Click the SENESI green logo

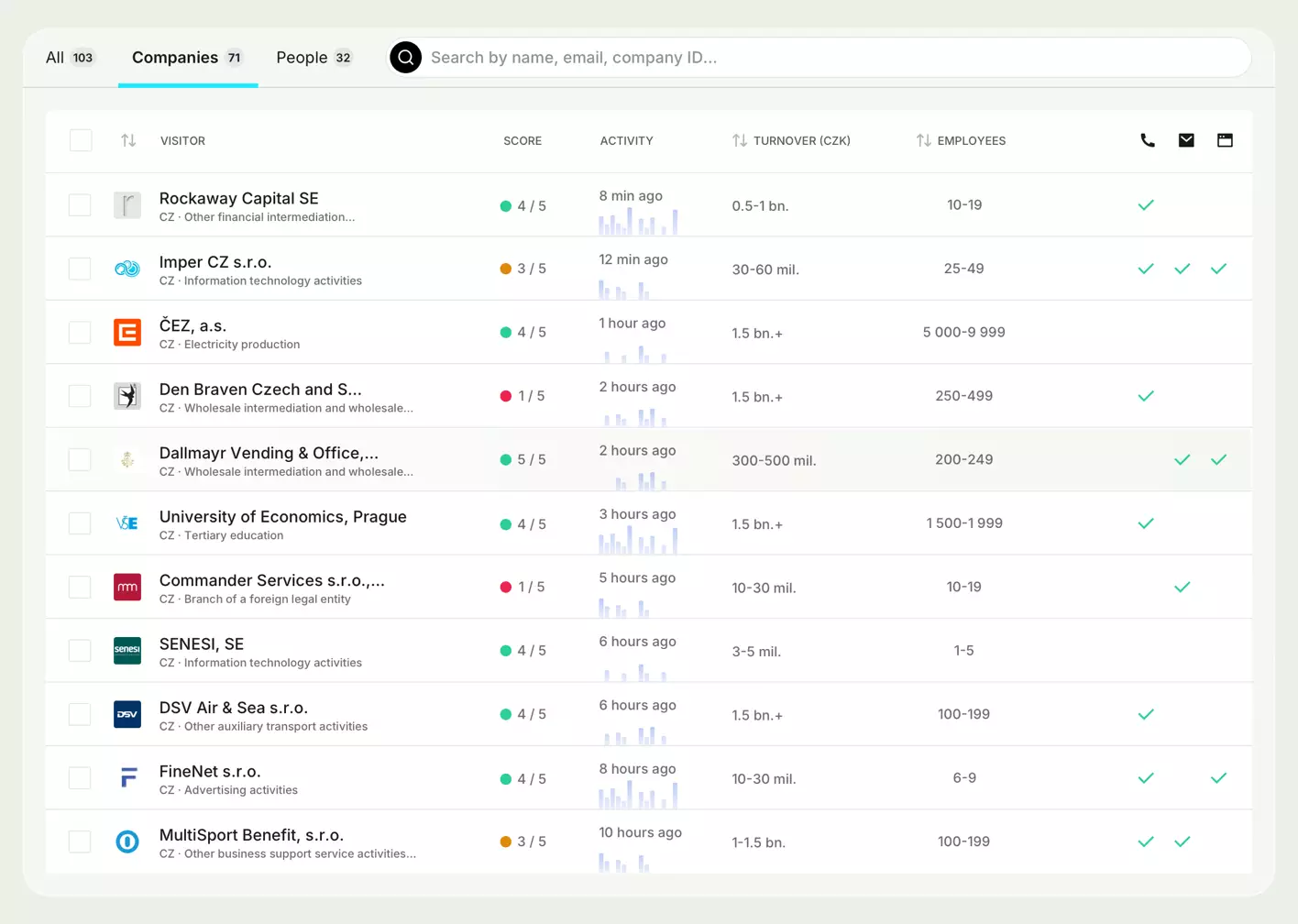click(x=127, y=651)
